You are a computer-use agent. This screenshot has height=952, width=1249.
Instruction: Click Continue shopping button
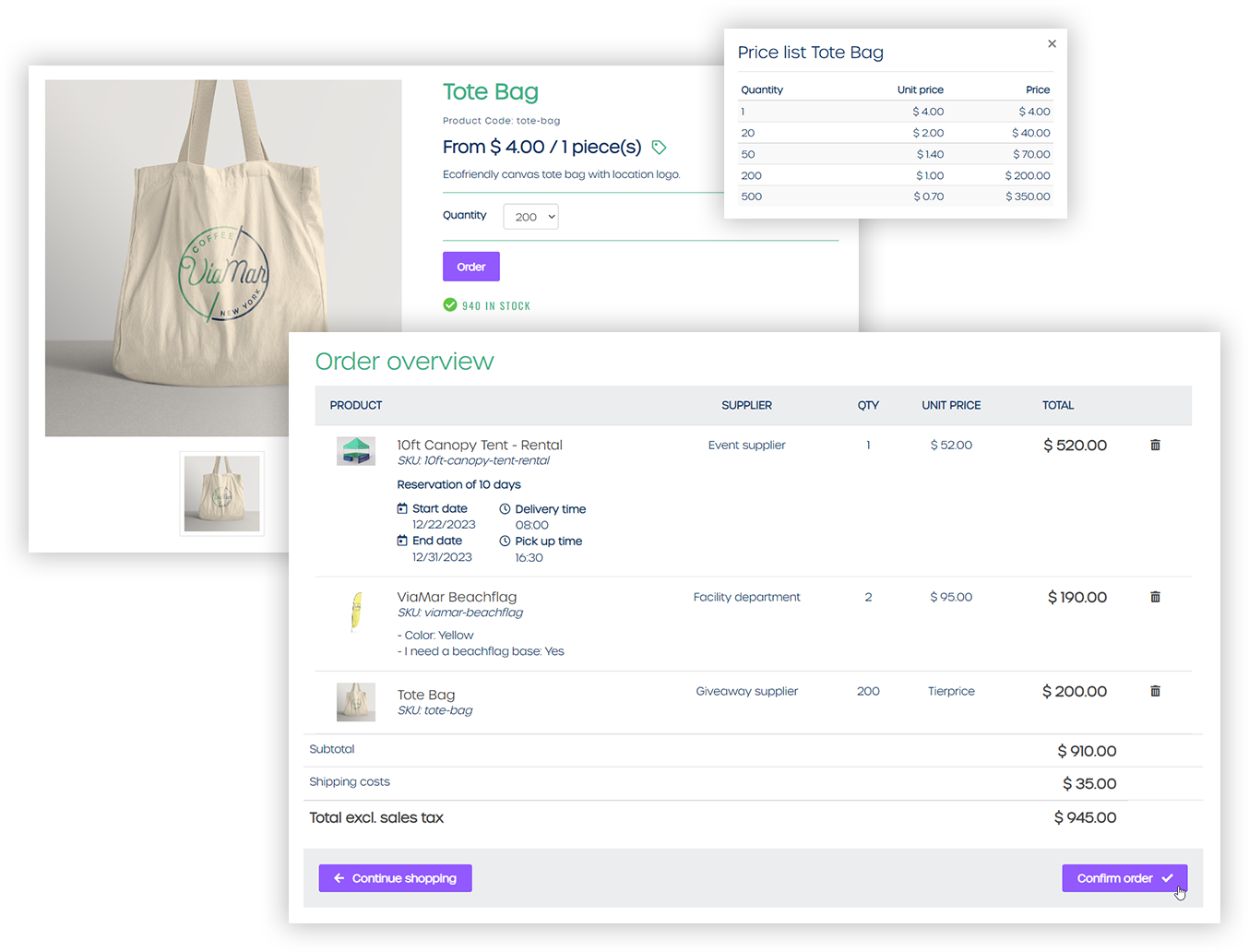[396, 878]
